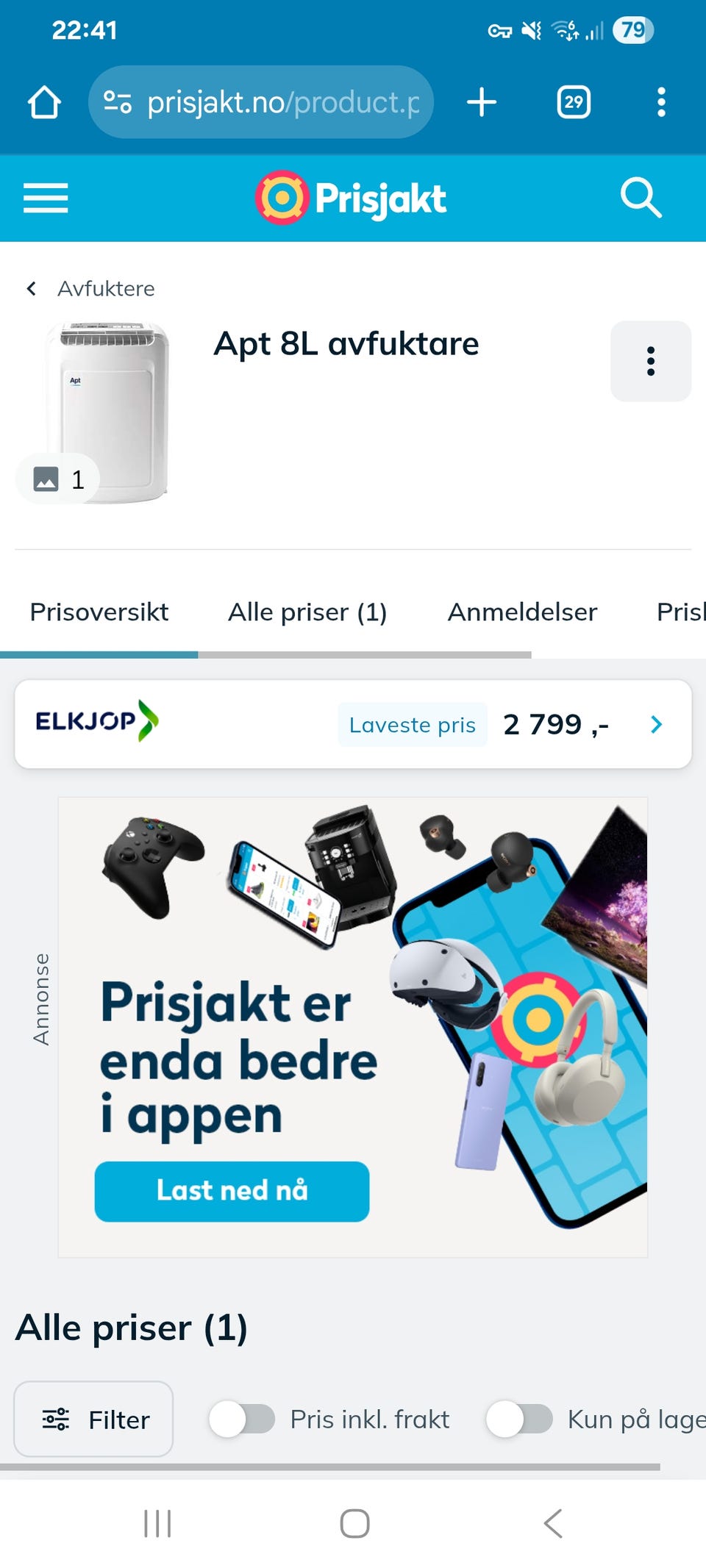This screenshot has height=1568, width=706.
Task: Go to browser home page icon
Action: point(44,102)
